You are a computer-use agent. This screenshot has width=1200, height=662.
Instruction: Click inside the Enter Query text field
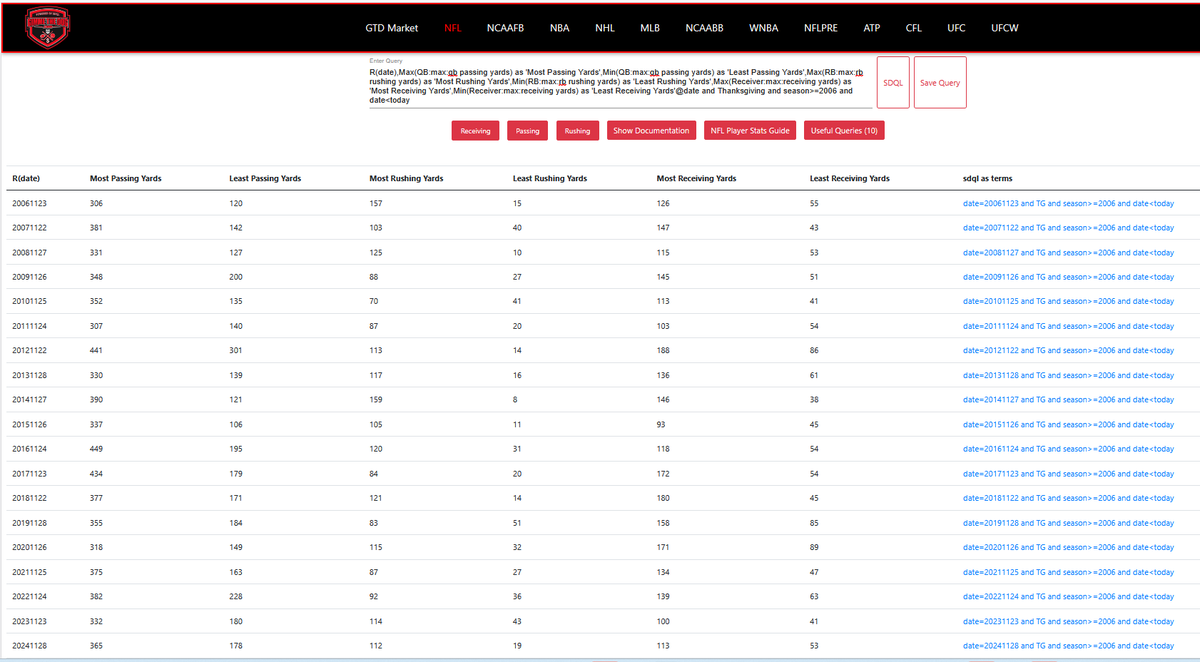tap(620, 86)
